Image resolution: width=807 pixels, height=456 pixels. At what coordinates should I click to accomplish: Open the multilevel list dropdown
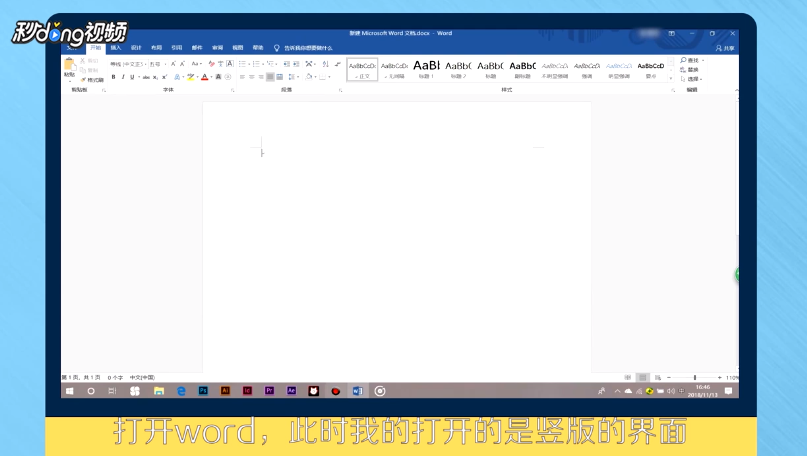[x=276, y=64]
